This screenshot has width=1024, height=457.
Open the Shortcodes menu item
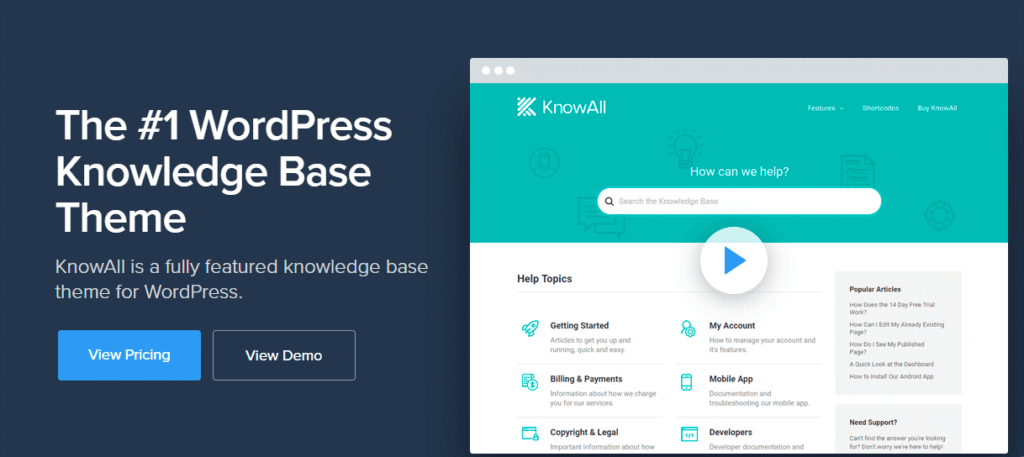[880, 108]
